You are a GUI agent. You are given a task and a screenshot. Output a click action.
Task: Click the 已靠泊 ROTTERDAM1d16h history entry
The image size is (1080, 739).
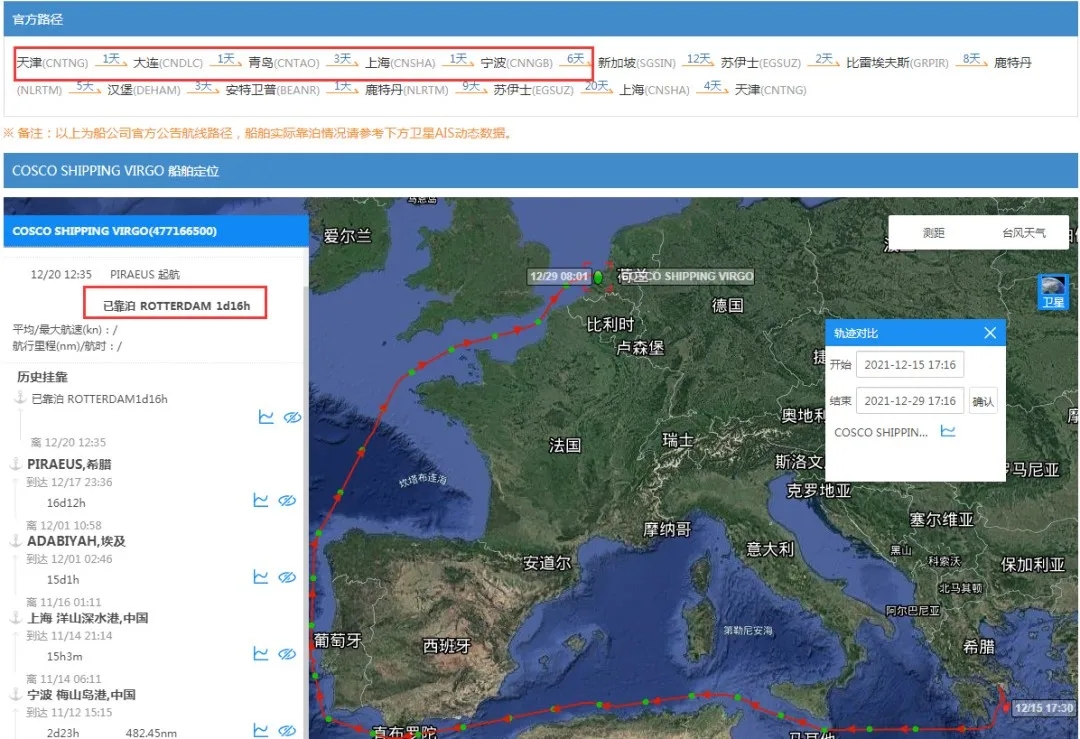[x=99, y=399]
